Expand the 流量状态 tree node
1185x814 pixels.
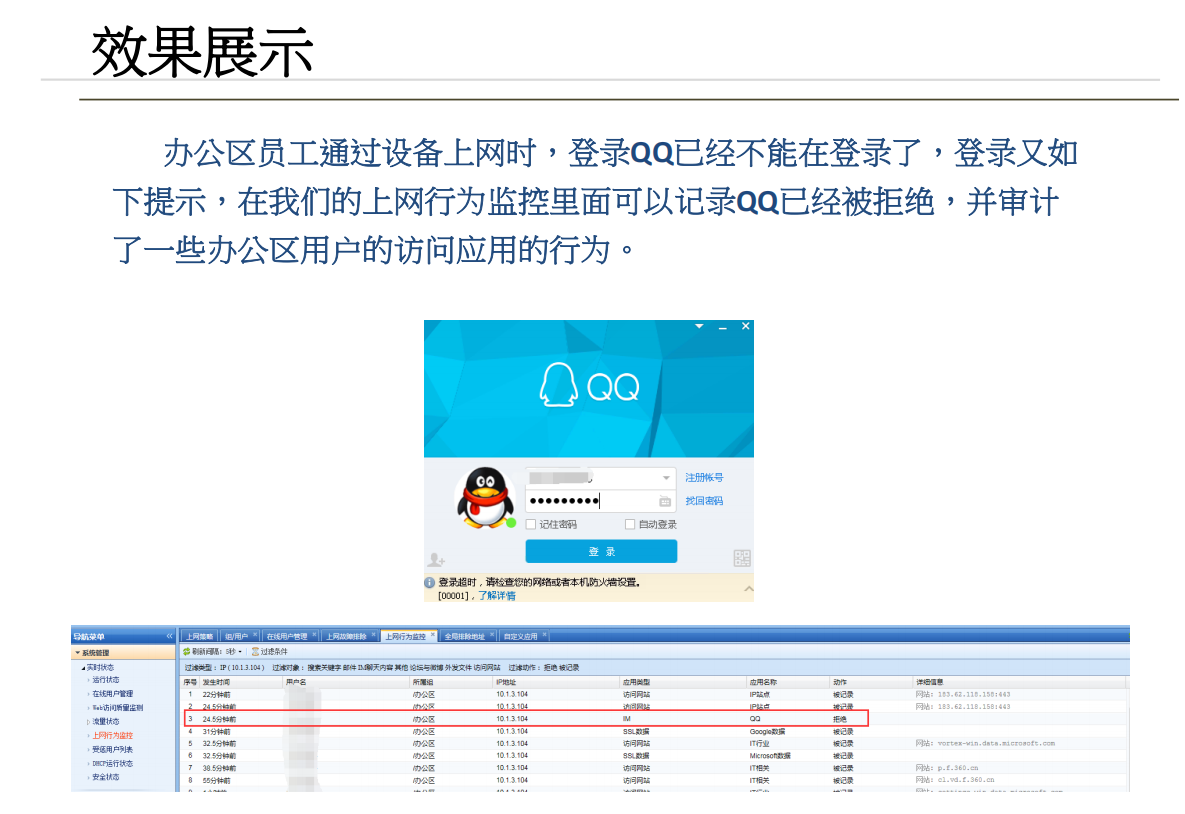[88, 722]
